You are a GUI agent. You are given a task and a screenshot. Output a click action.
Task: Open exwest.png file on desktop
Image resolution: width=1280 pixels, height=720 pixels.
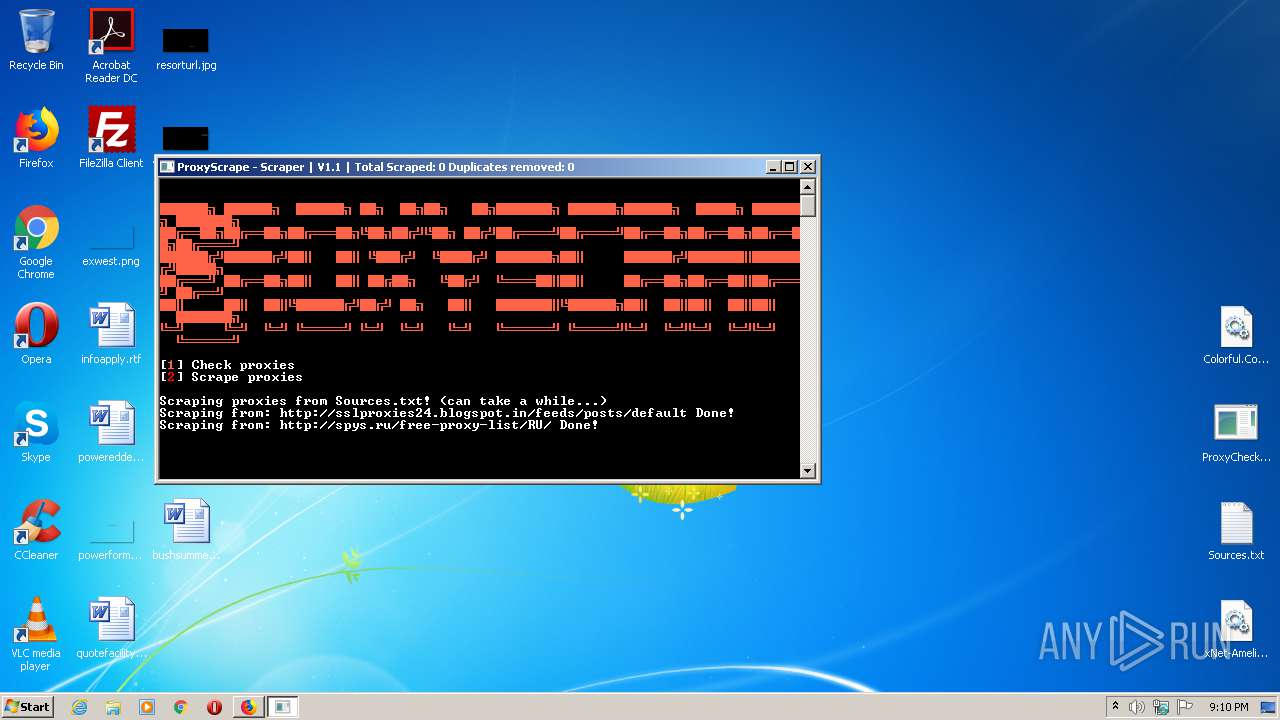[111, 245]
